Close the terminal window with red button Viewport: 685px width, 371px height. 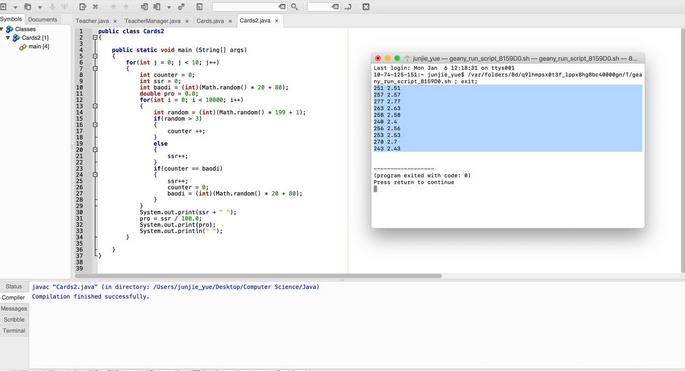(378, 59)
